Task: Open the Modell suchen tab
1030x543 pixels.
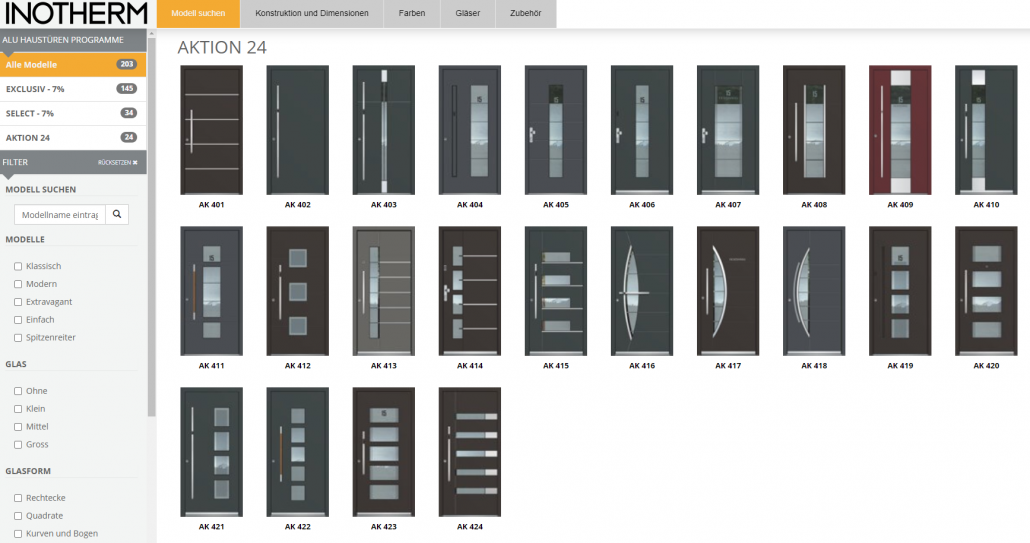Action: (198, 13)
